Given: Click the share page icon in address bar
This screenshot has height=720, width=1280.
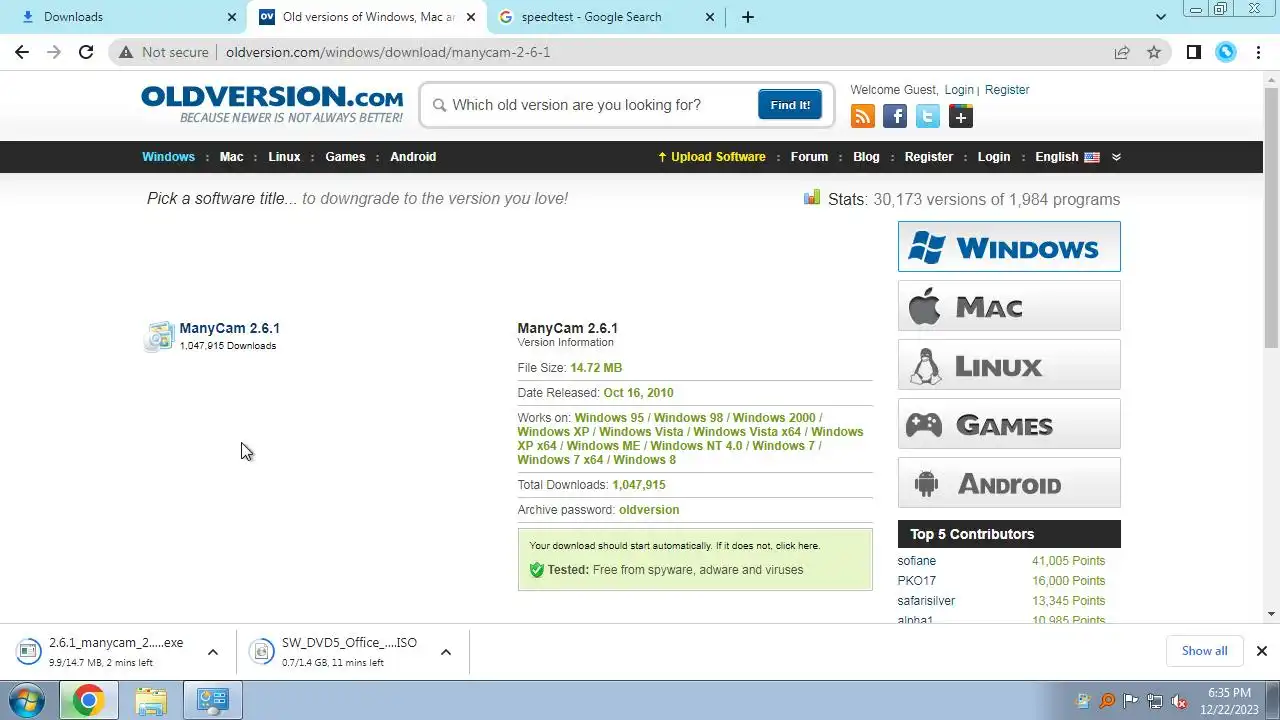Looking at the screenshot, I should click(1122, 52).
